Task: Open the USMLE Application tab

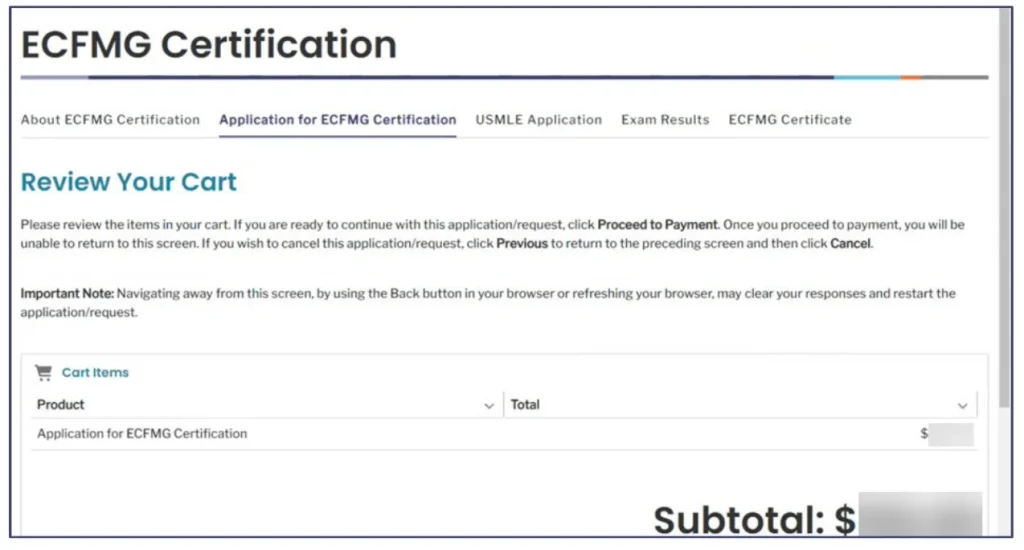Action: (539, 120)
